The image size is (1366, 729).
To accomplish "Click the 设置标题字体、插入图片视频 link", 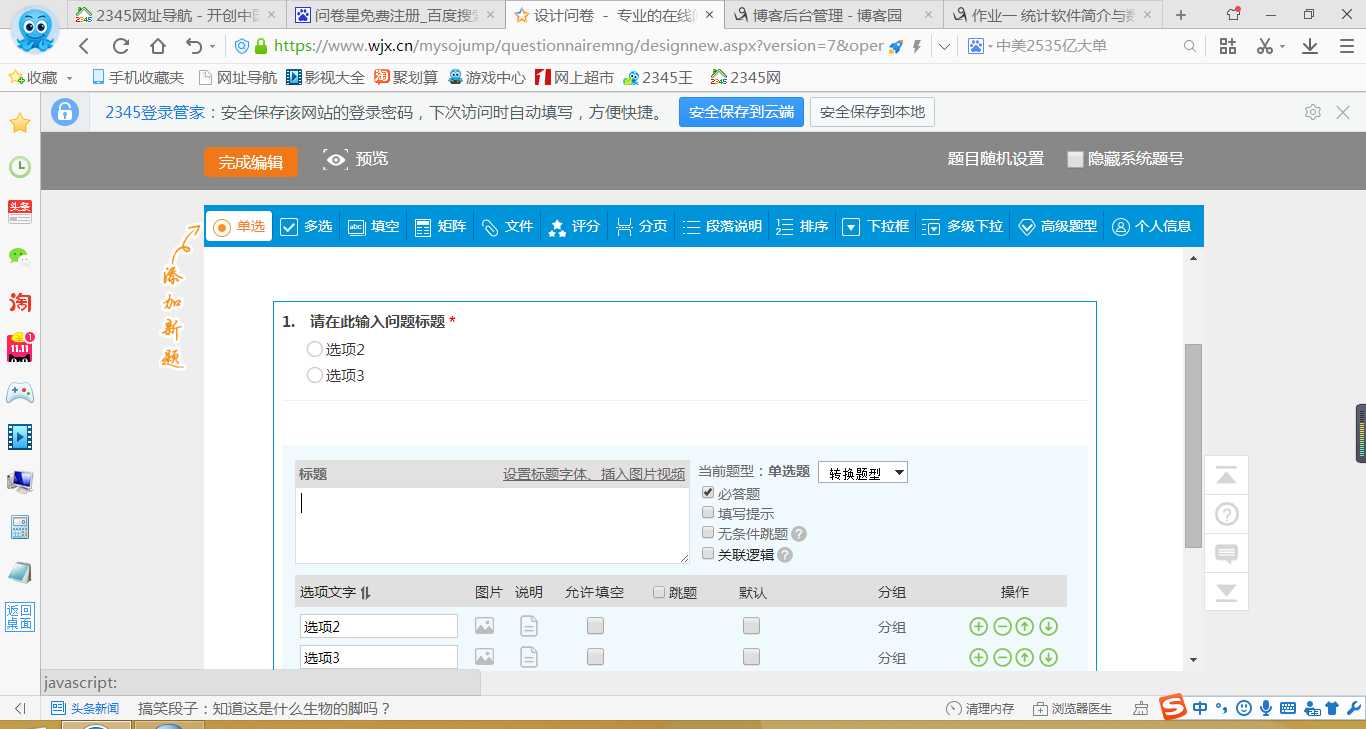I will click(594, 474).
